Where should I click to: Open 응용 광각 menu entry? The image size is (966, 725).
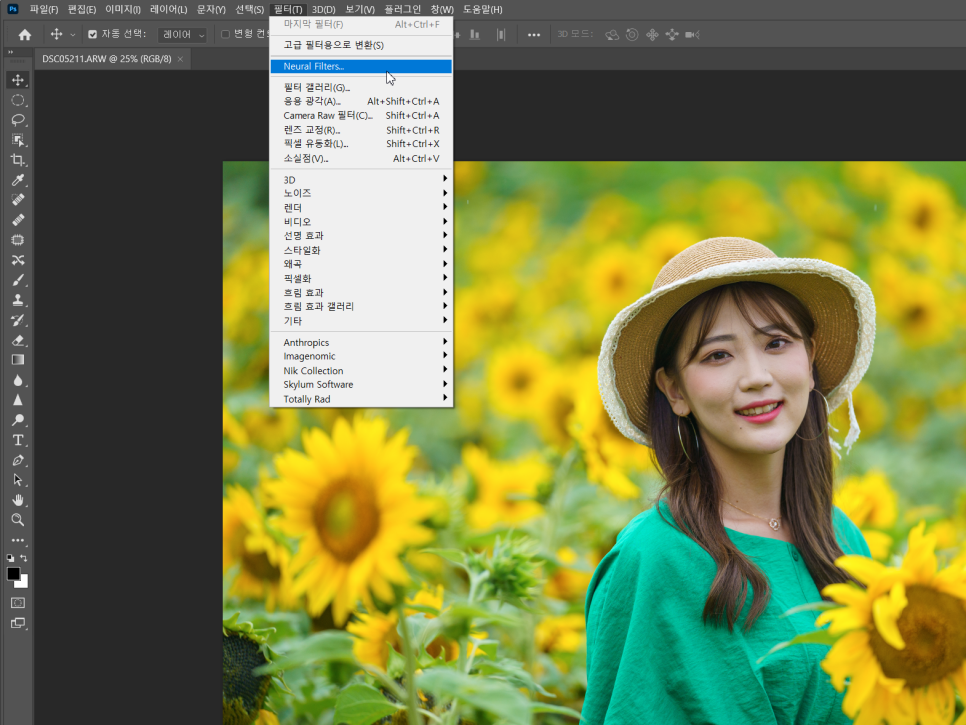(361, 101)
